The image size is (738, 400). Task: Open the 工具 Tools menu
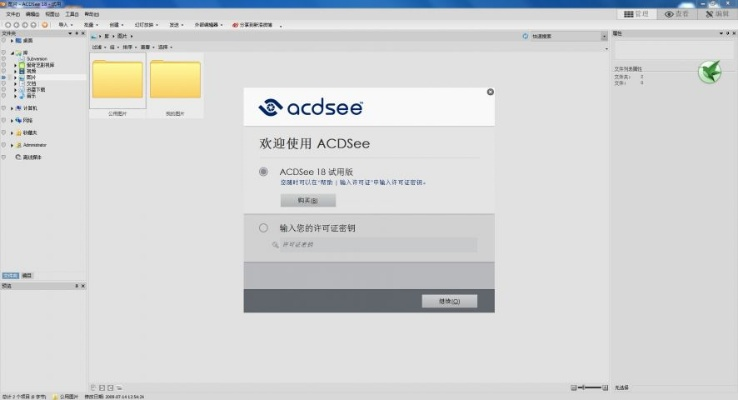pyautogui.click(x=72, y=15)
